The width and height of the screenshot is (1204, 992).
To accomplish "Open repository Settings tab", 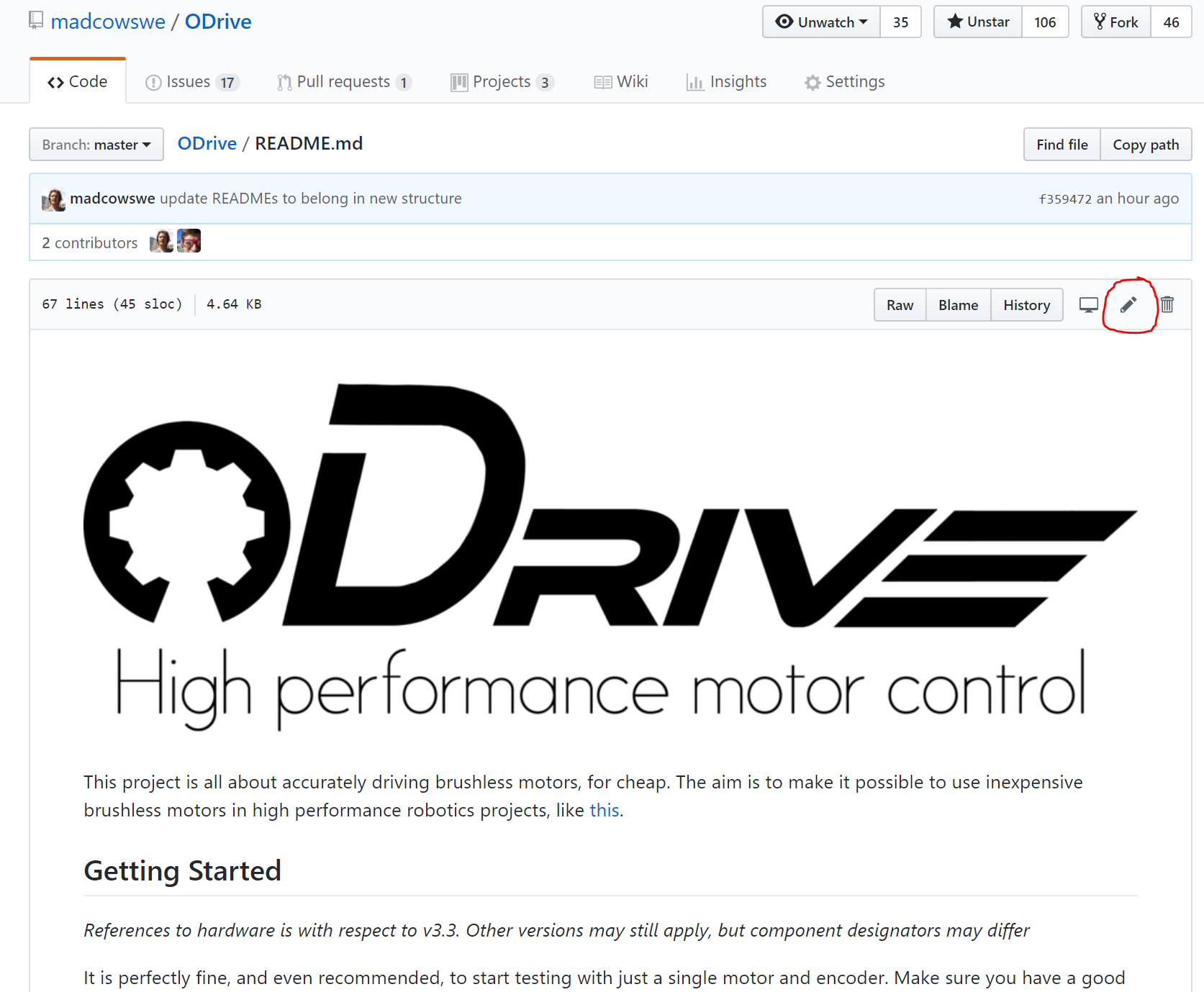I will 844,82.
